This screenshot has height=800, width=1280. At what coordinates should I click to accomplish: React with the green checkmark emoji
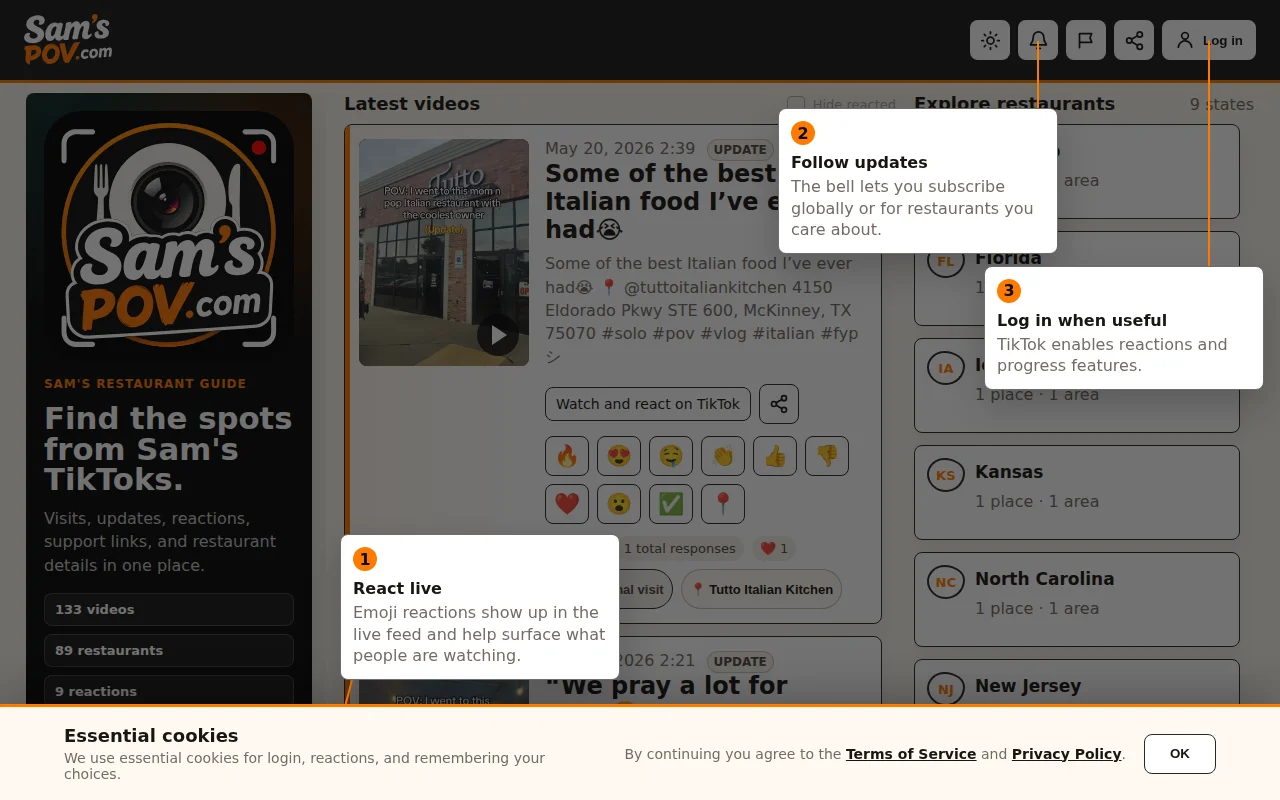pos(671,504)
